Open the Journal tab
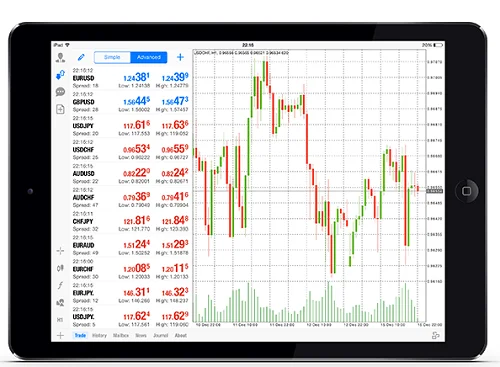Screen dimensions: 500x367 click(x=160, y=335)
